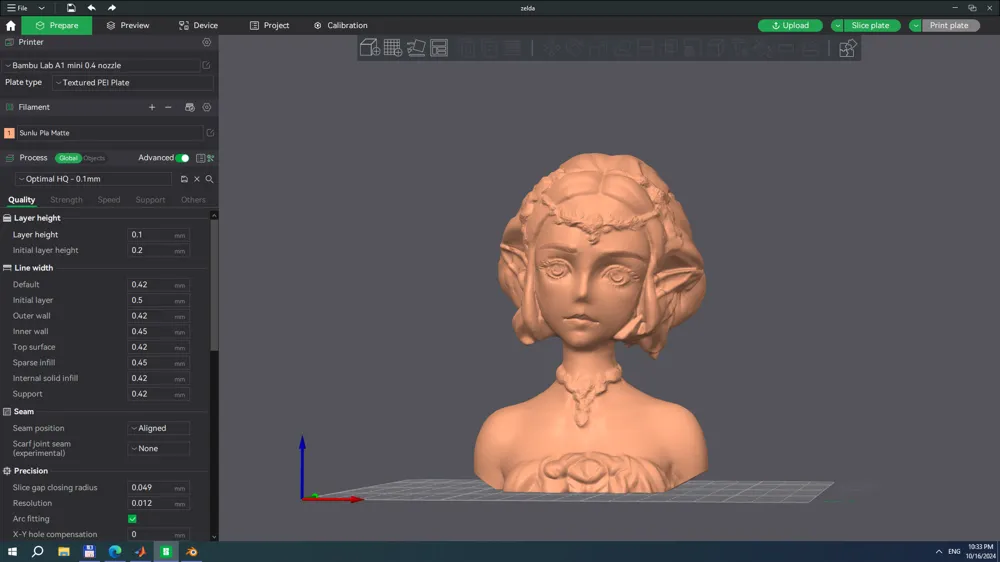Image resolution: width=1000 pixels, height=562 pixels.
Task: Open the Others settings tab
Action: point(193,200)
